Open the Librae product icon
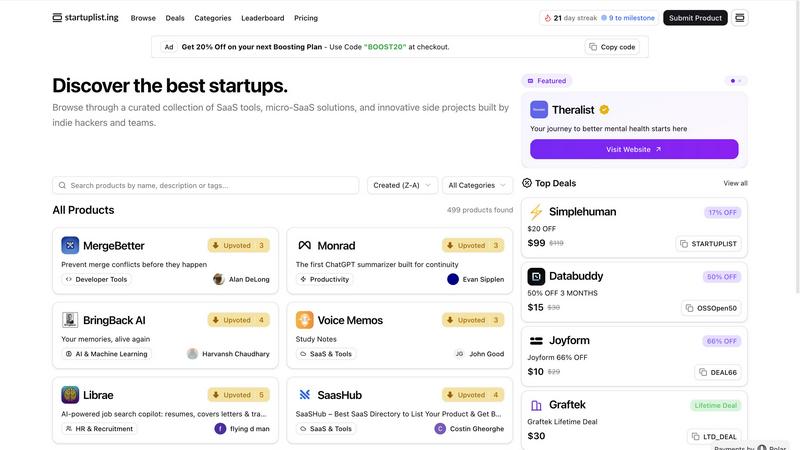The image size is (800, 450). click(70, 395)
